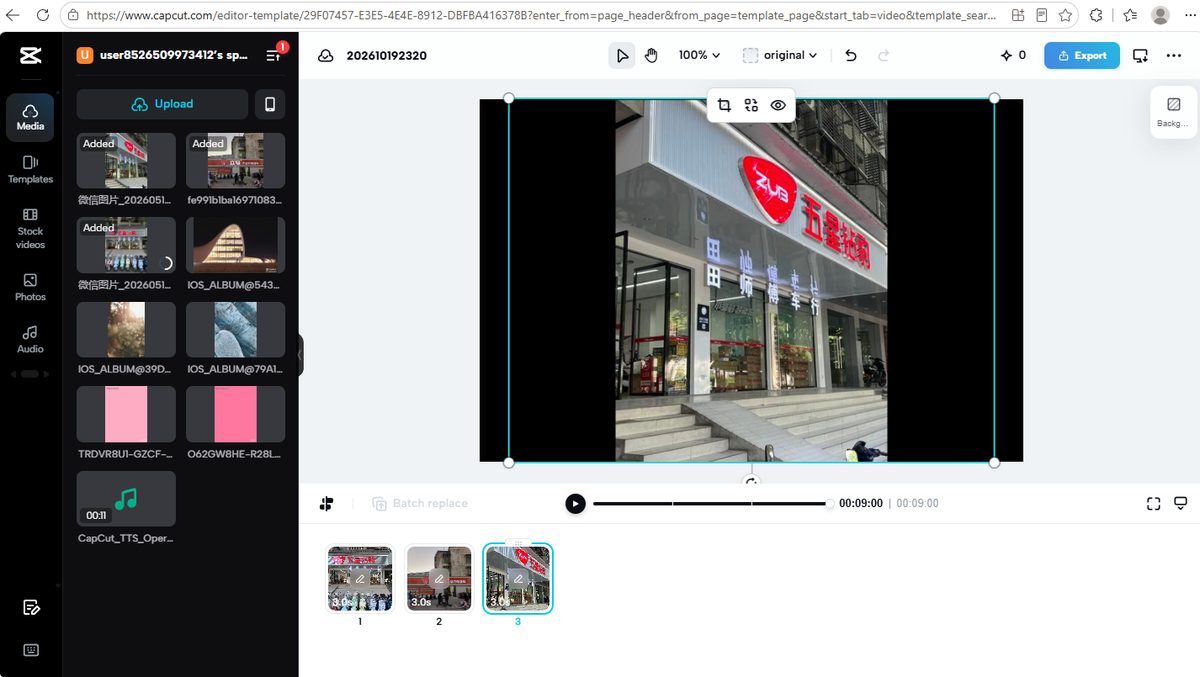Select the fe991b1ba16971083 media thumbnail

[x=235, y=161]
